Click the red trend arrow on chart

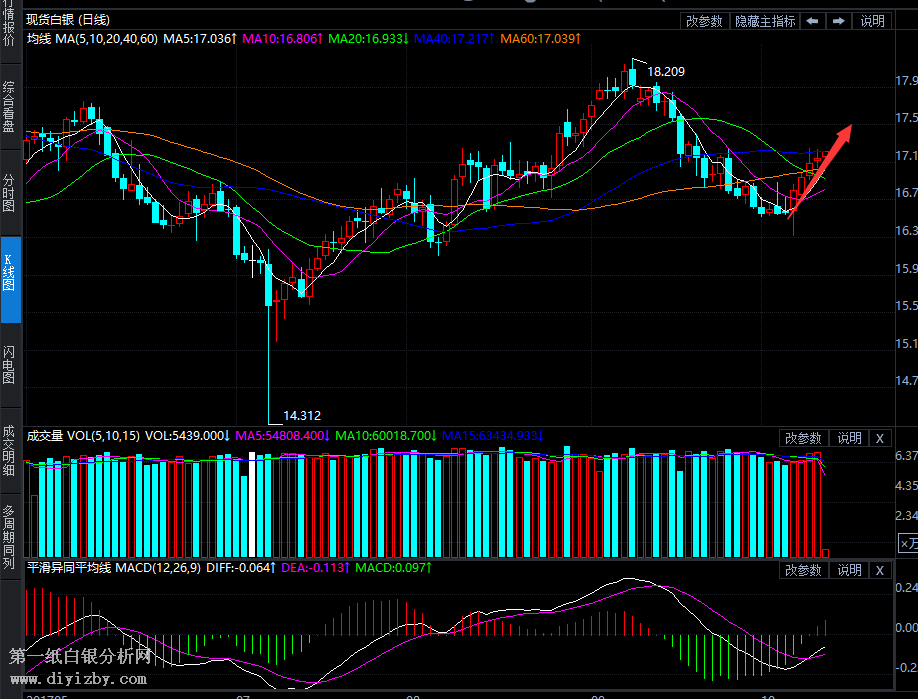(x=821, y=168)
